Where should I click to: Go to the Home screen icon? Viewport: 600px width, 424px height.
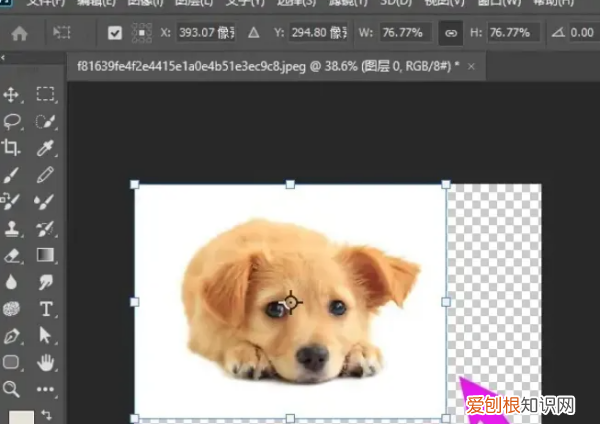pyautogui.click(x=20, y=33)
